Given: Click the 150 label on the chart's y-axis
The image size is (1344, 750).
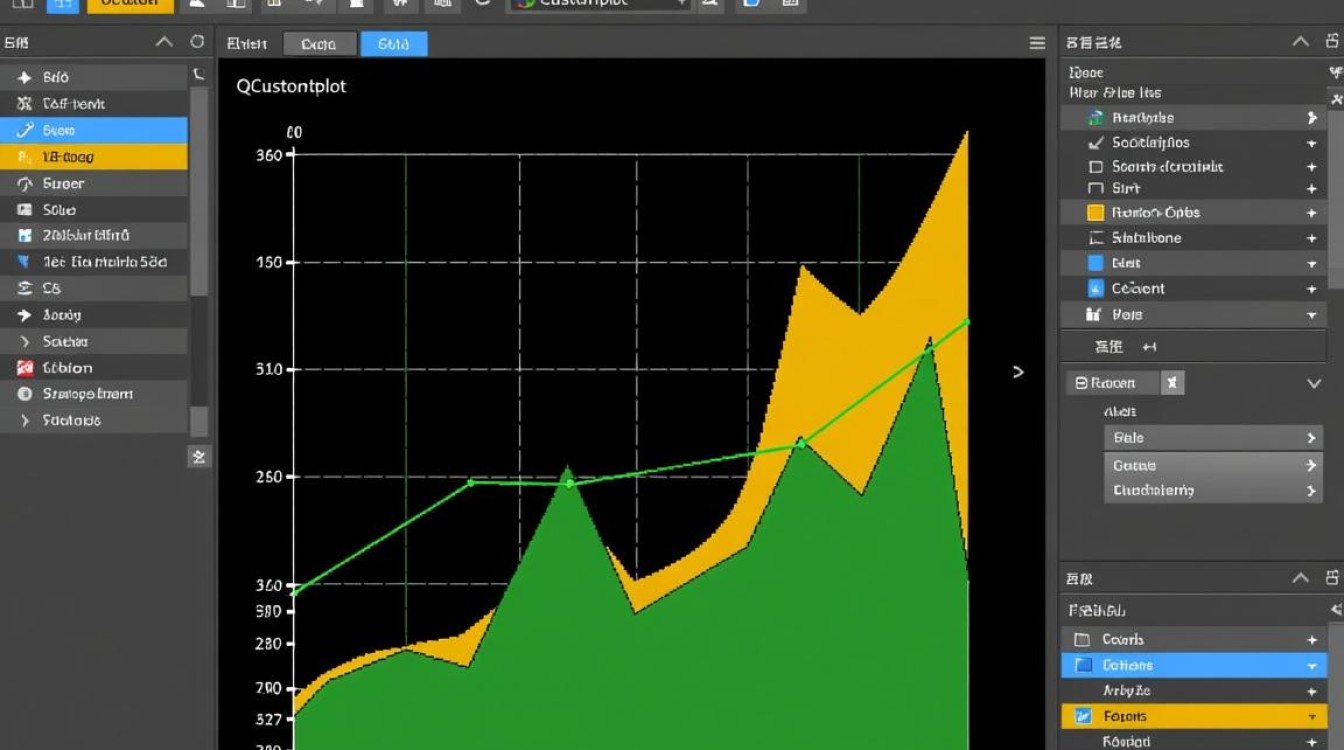Looking at the screenshot, I should click(x=270, y=263).
